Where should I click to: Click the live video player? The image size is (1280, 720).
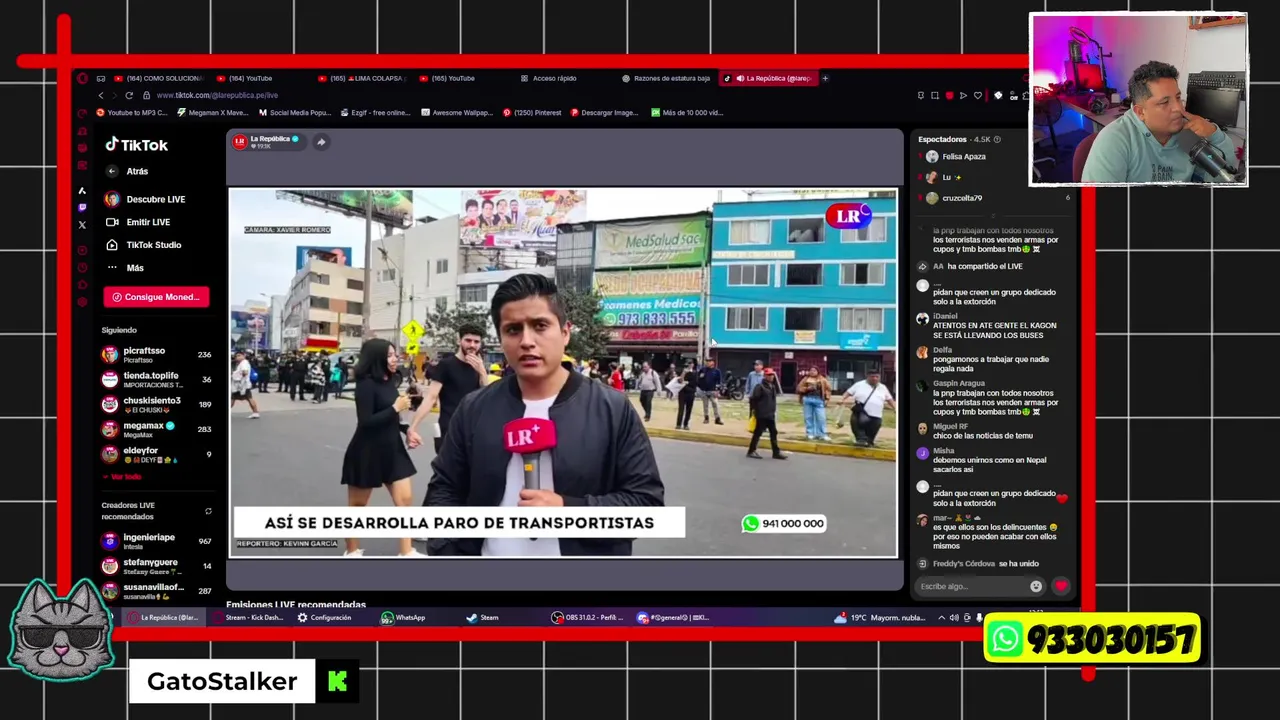[563, 372]
